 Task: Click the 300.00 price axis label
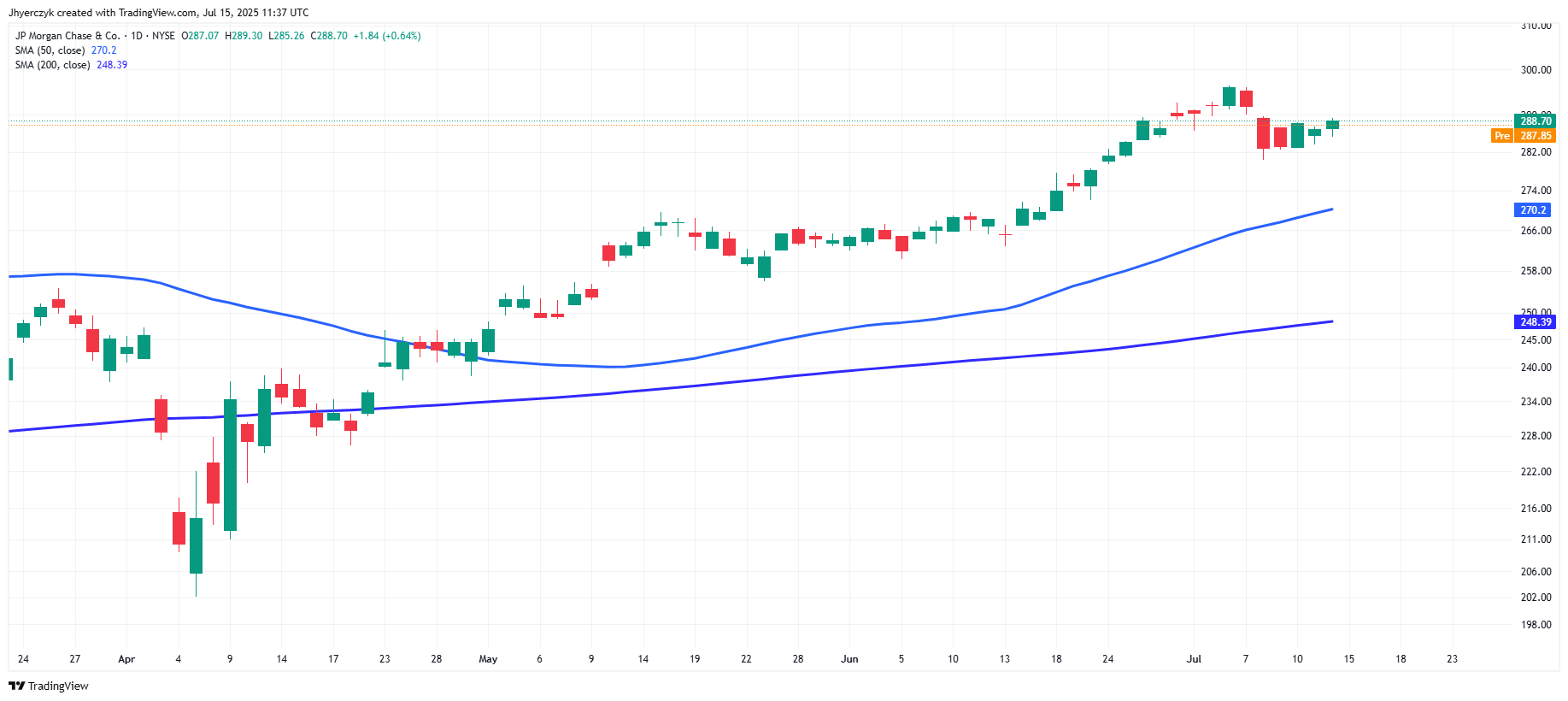1536,70
